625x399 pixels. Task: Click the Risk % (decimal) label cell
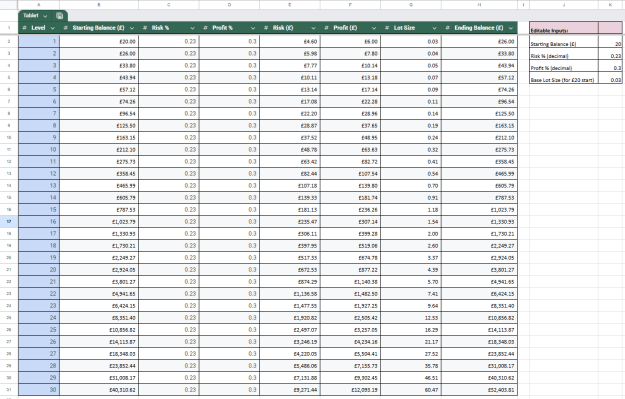coord(564,55)
